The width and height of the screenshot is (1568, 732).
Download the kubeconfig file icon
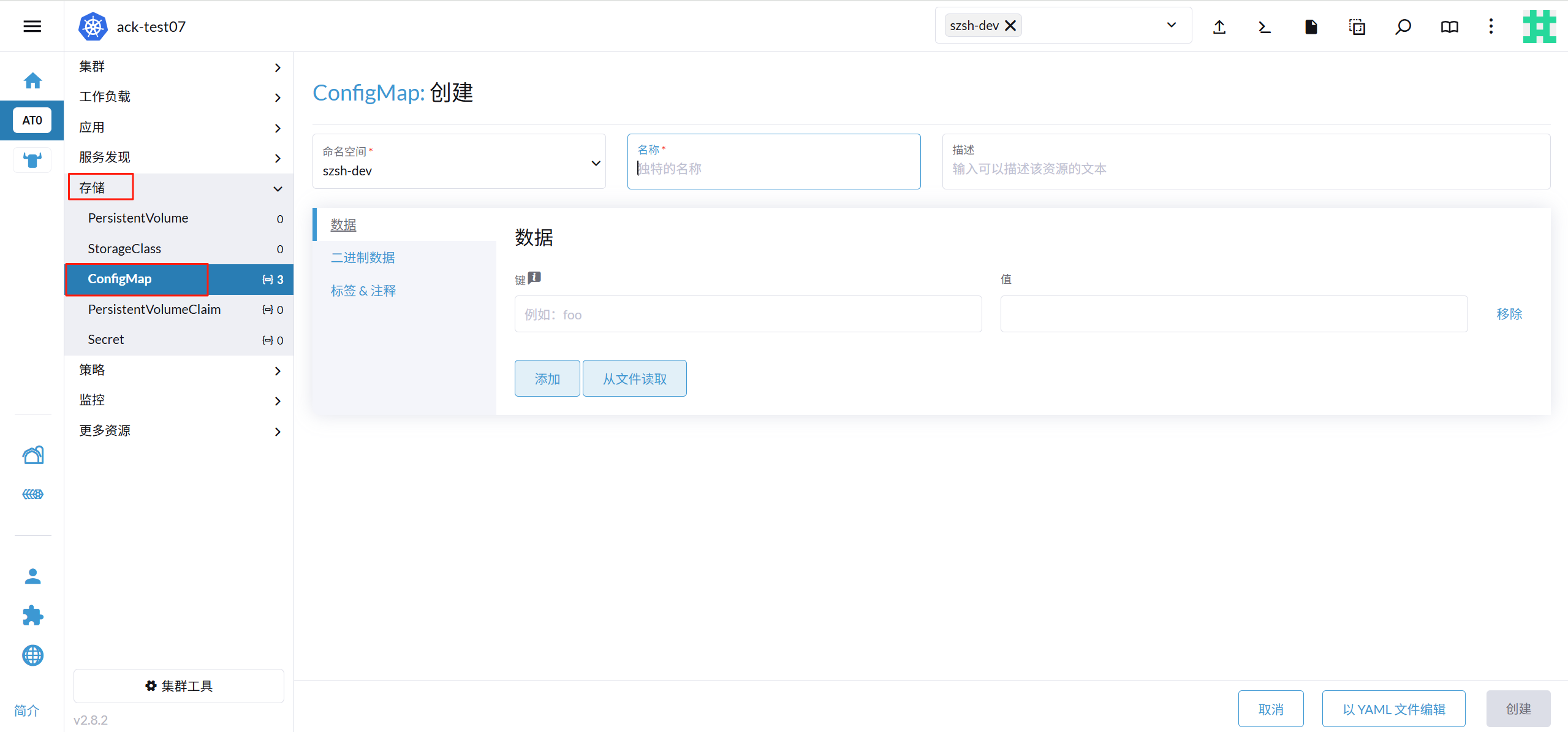coord(1311,26)
